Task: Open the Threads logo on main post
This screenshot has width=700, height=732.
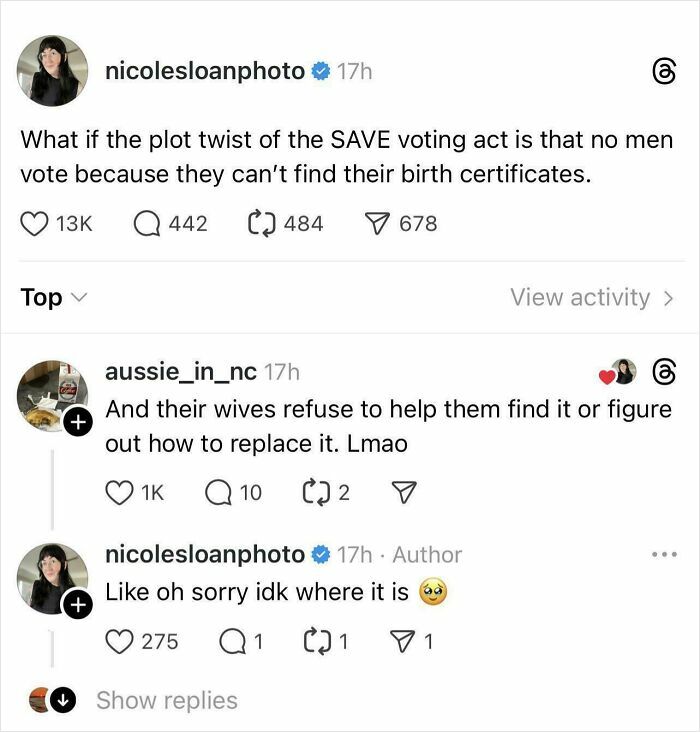Action: tap(662, 72)
